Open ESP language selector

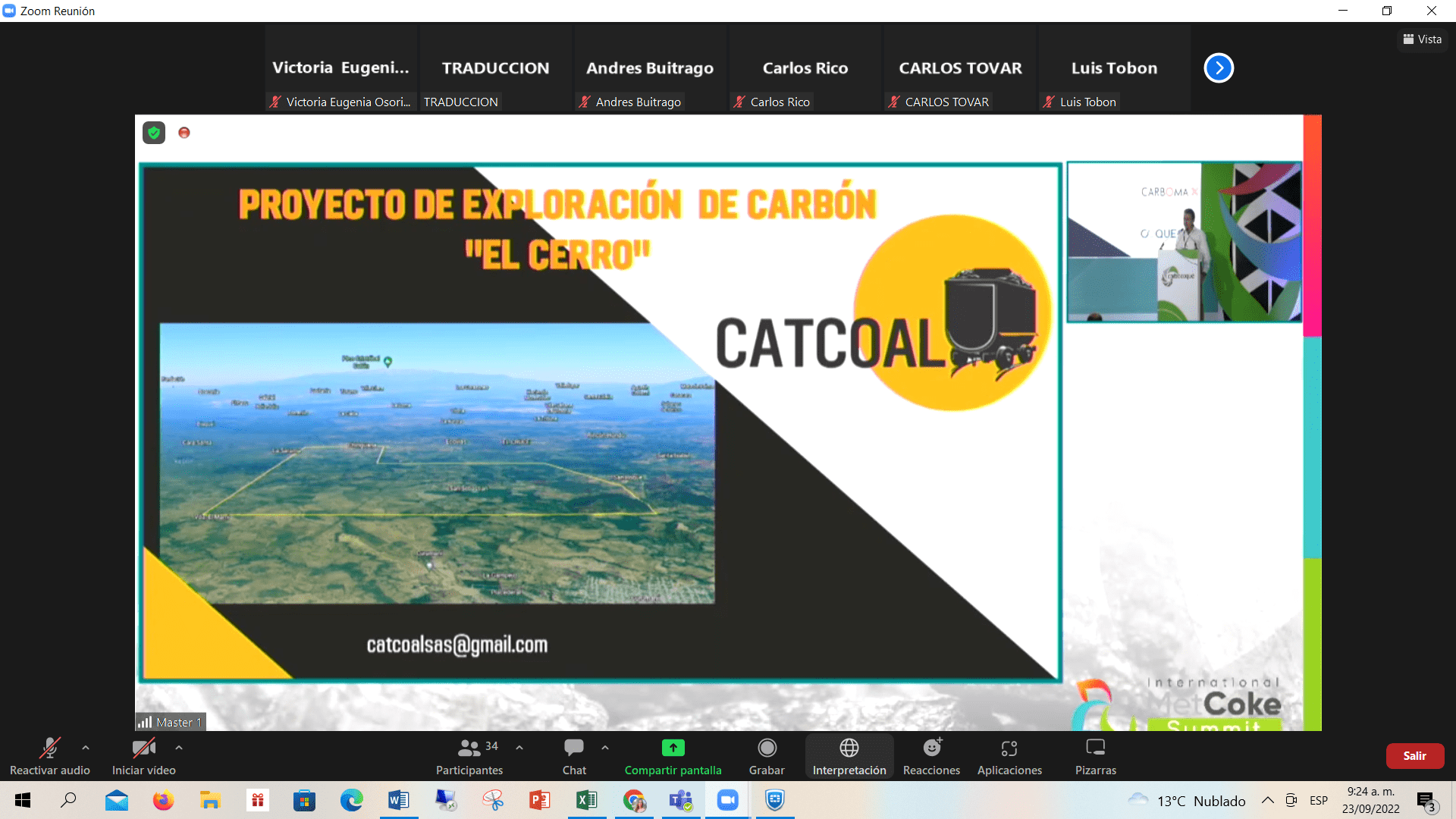click(1319, 801)
